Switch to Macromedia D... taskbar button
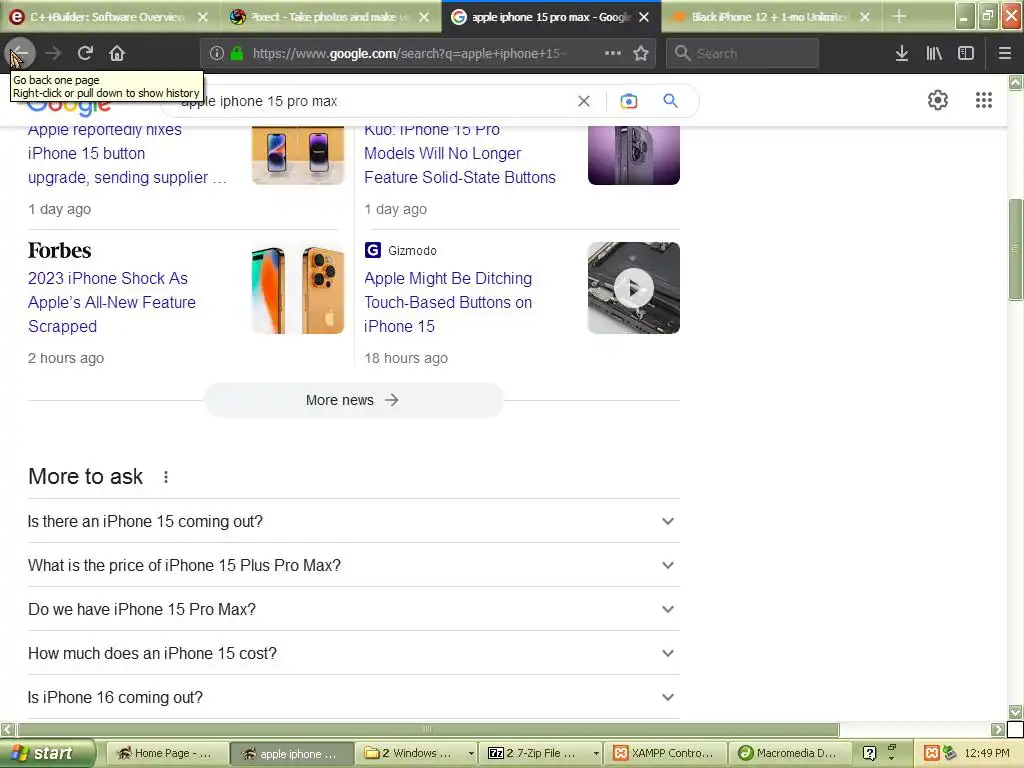Image resolution: width=1024 pixels, height=768 pixels. tap(791, 753)
